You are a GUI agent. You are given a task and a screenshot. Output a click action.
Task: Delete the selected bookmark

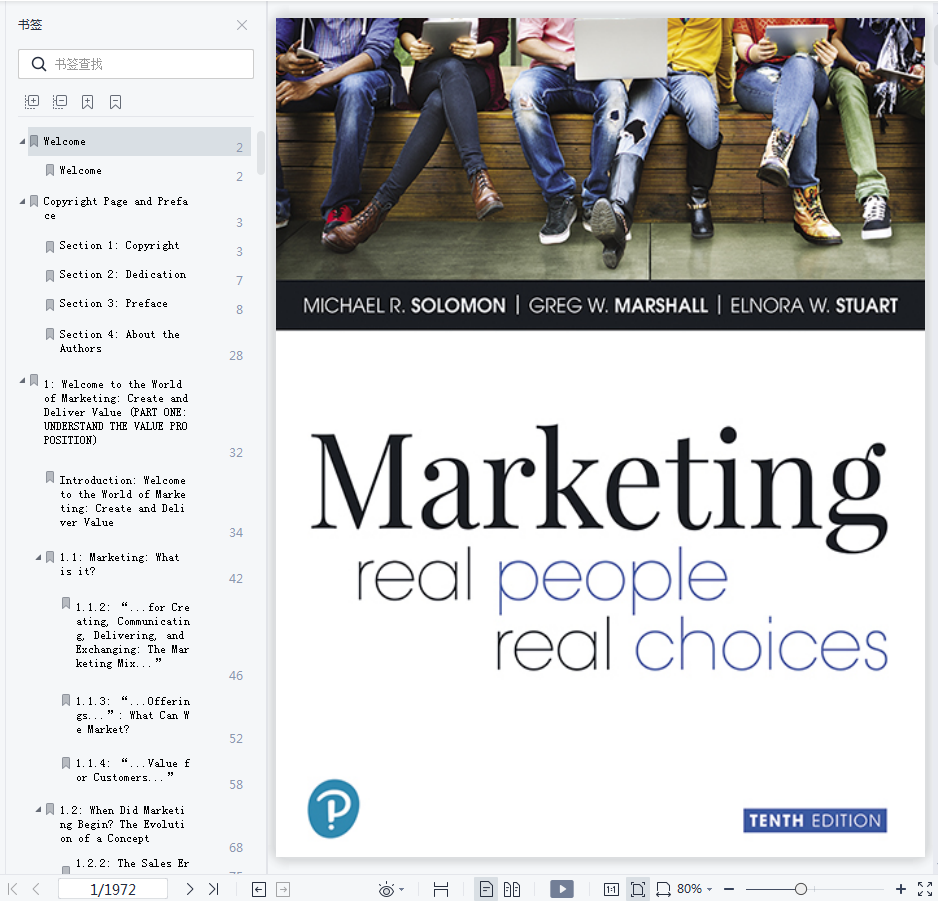click(115, 102)
